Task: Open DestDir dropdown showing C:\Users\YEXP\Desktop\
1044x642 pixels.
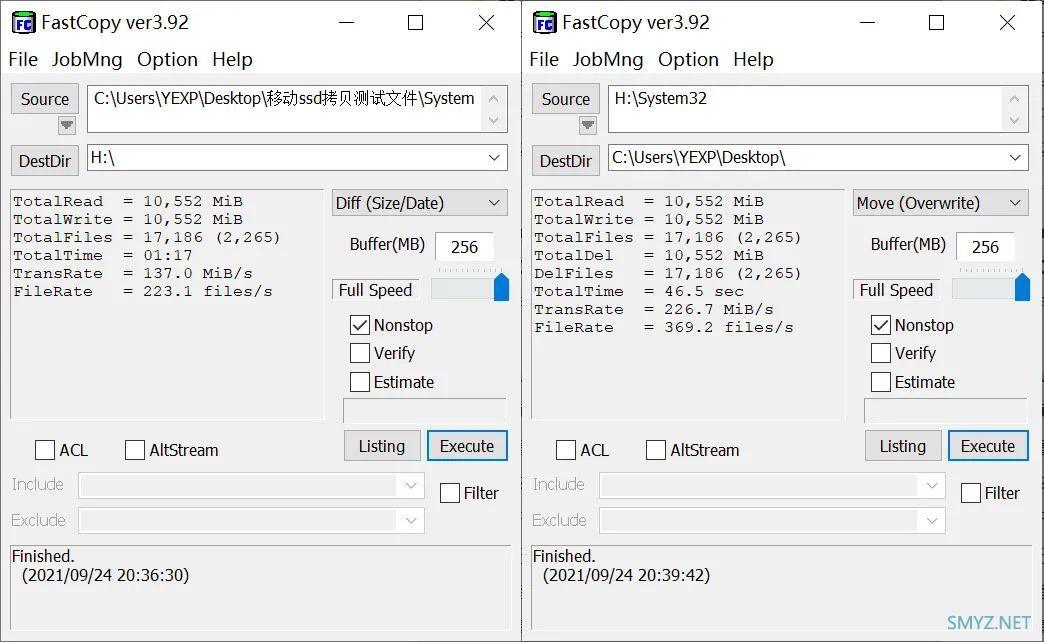Action: click(x=1015, y=158)
